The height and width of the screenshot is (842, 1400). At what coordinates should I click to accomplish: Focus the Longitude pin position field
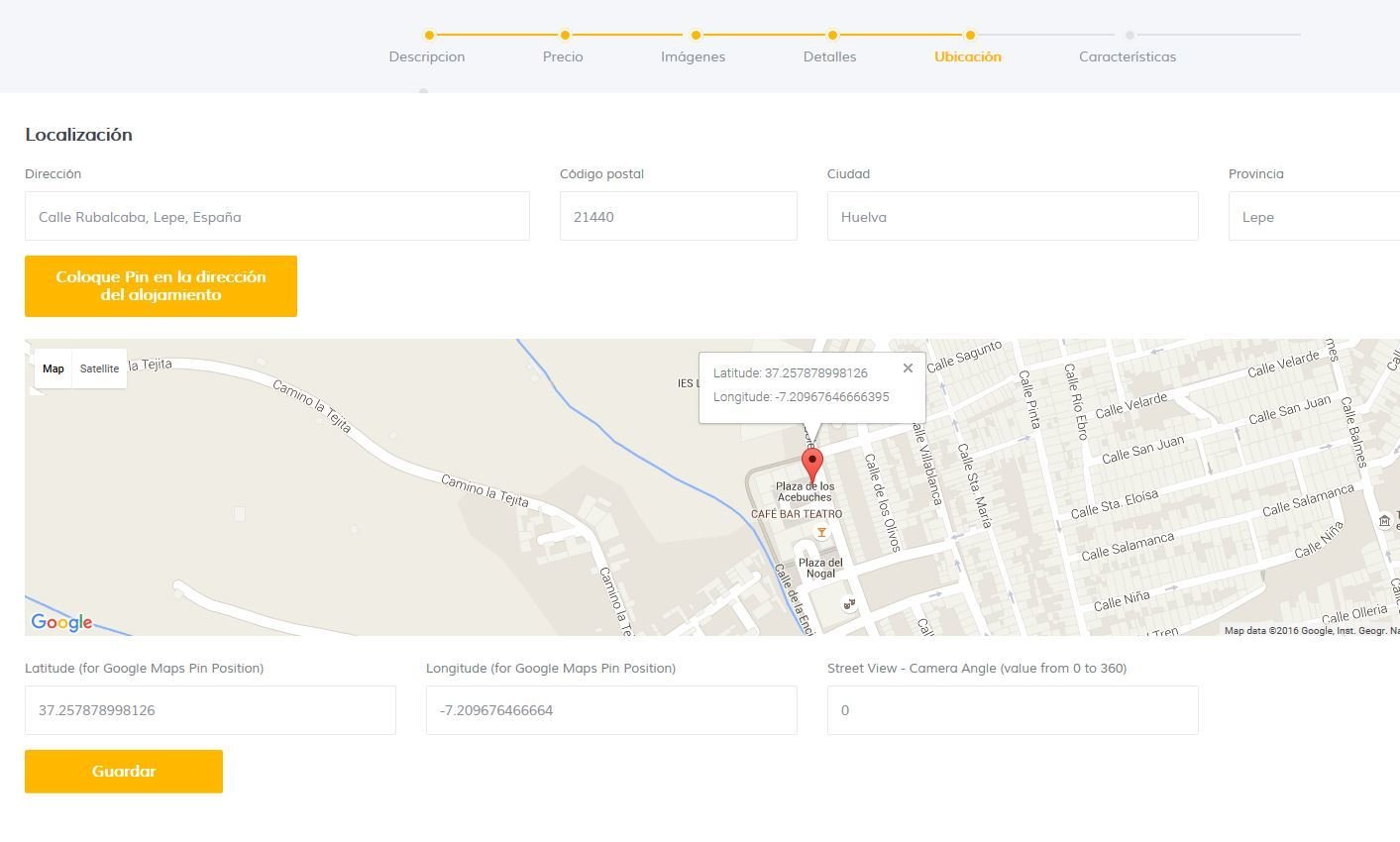click(611, 710)
